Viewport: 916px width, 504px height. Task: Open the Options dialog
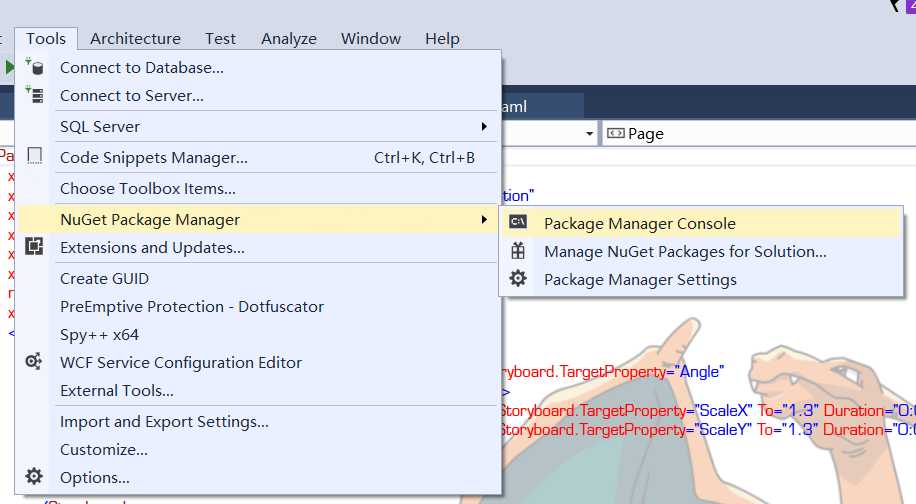point(258,477)
